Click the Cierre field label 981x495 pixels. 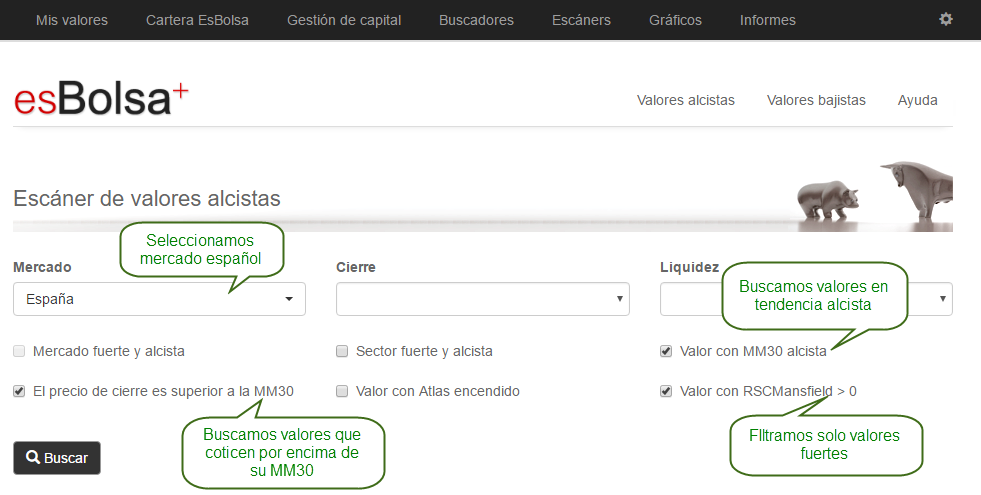pyautogui.click(x=356, y=267)
